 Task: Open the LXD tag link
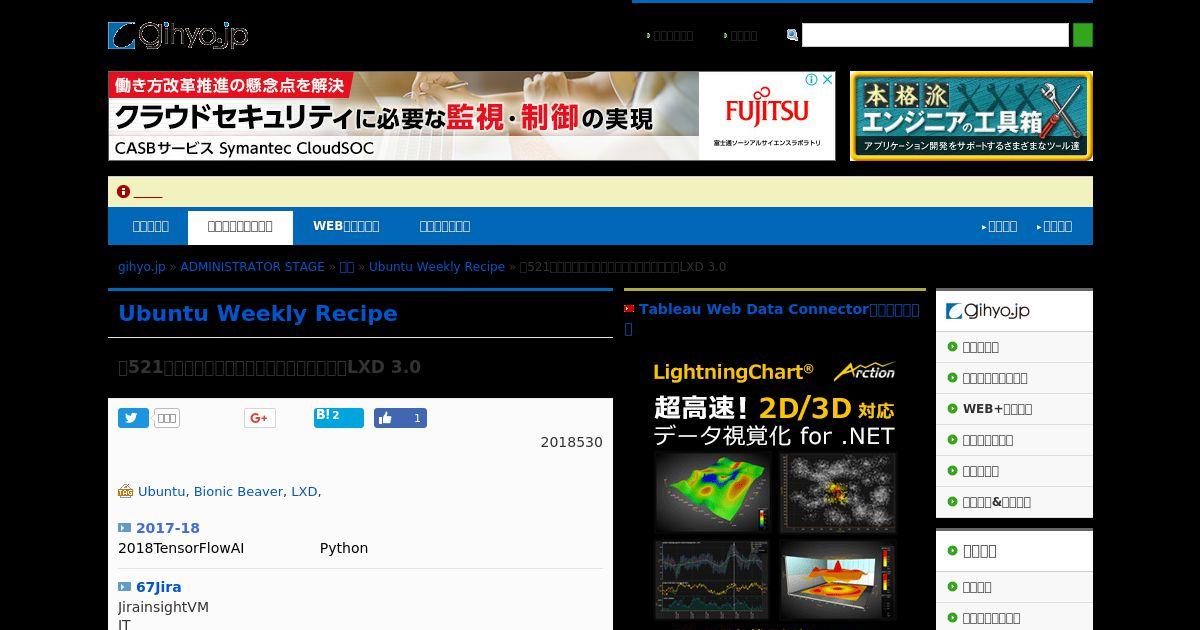(x=304, y=492)
